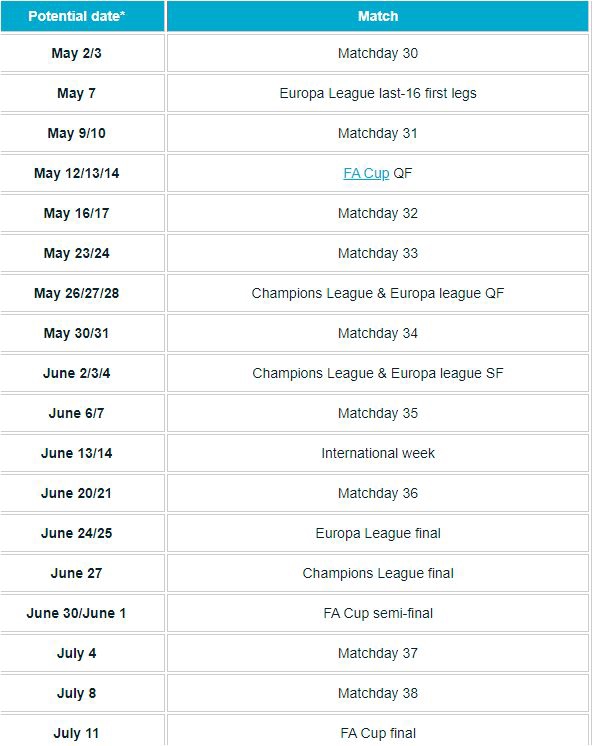Select the July 8 date cell

pyautogui.click(x=82, y=693)
